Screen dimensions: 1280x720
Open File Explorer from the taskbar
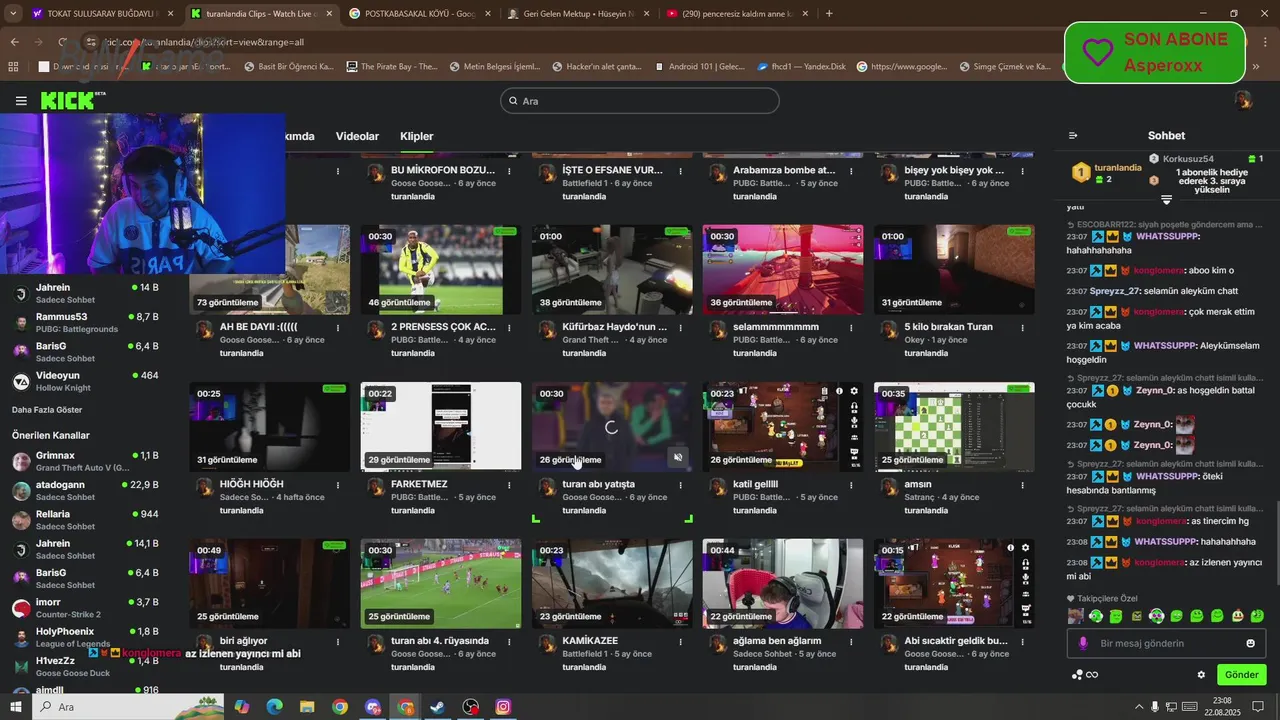[307, 707]
